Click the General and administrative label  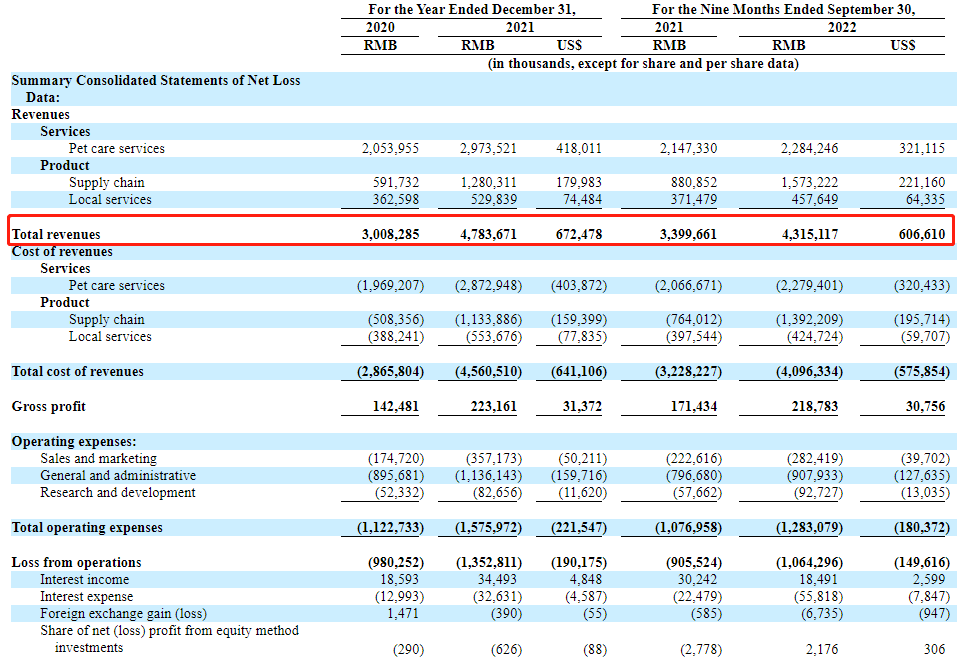118,476
